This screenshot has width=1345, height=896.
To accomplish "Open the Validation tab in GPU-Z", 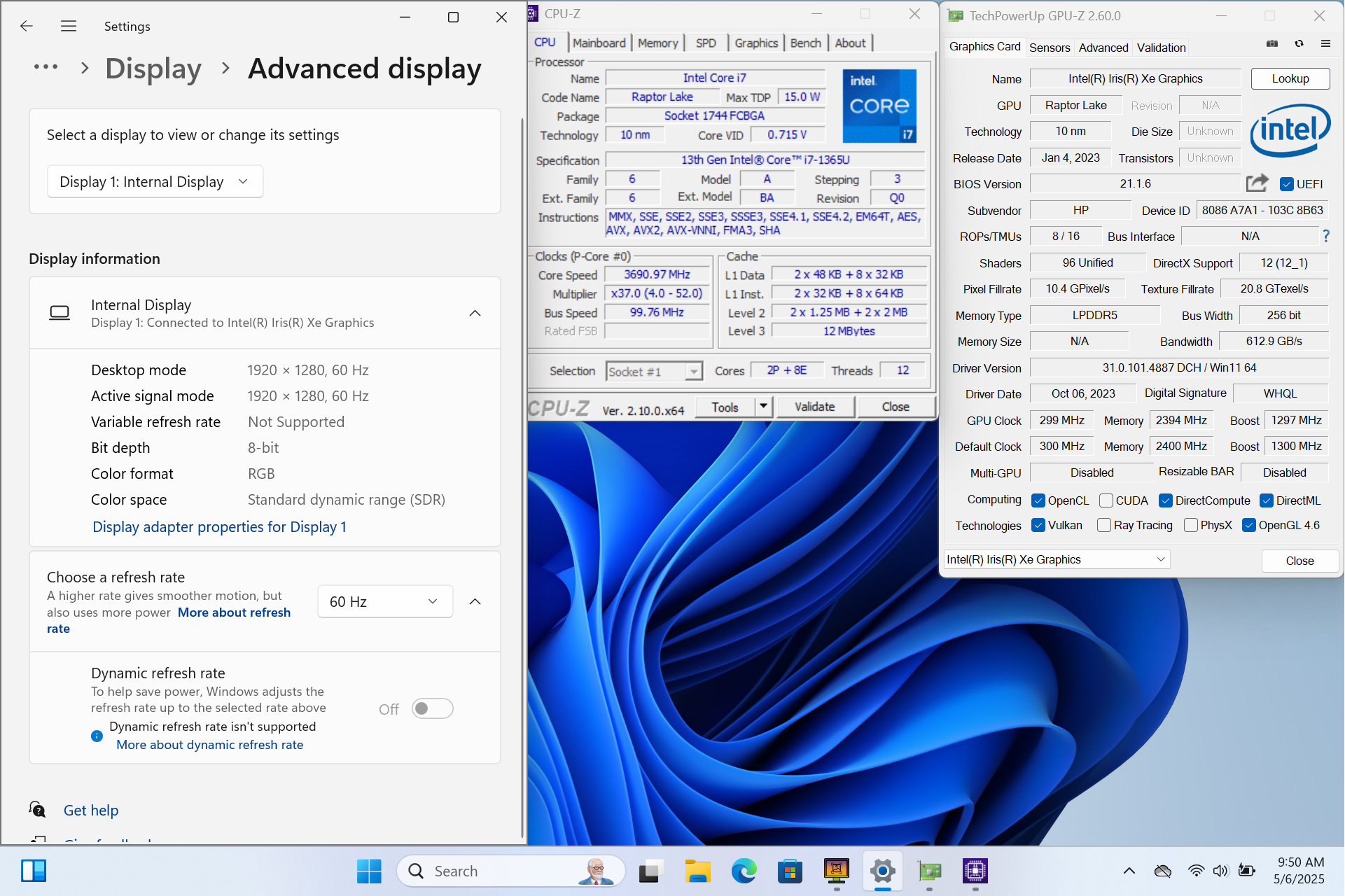I will 1161,48.
